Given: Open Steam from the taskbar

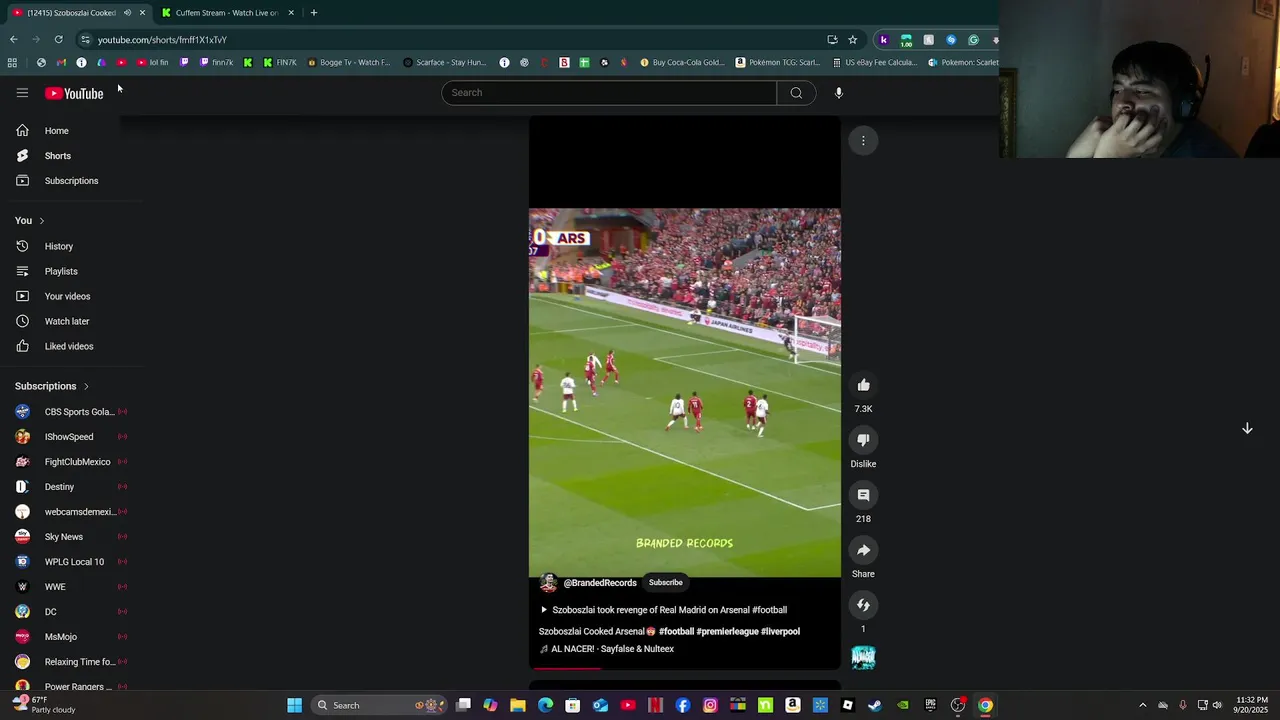Looking at the screenshot, I should click(x=875, y=705).
